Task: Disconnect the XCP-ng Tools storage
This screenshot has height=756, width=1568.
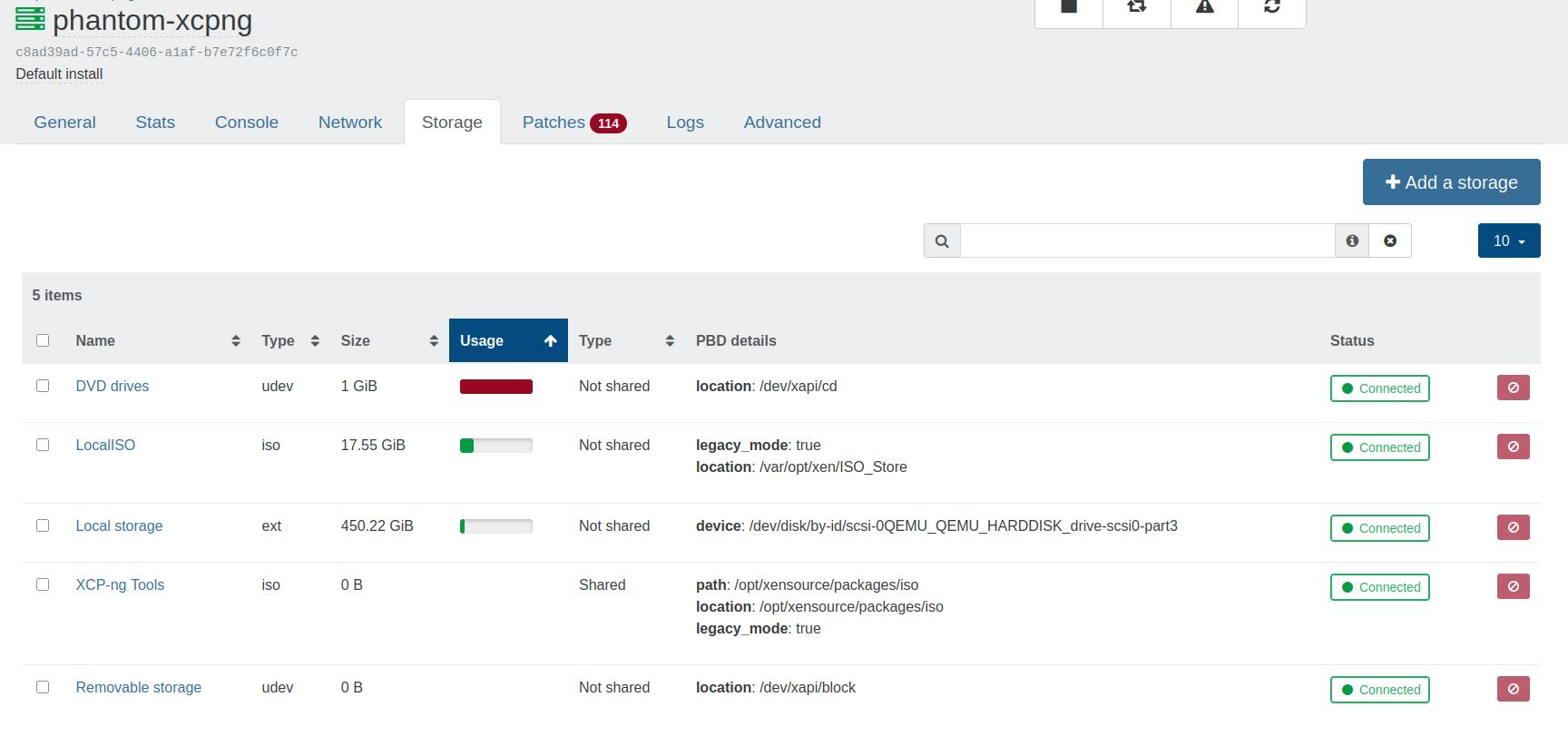Action: pos(1513,586)
